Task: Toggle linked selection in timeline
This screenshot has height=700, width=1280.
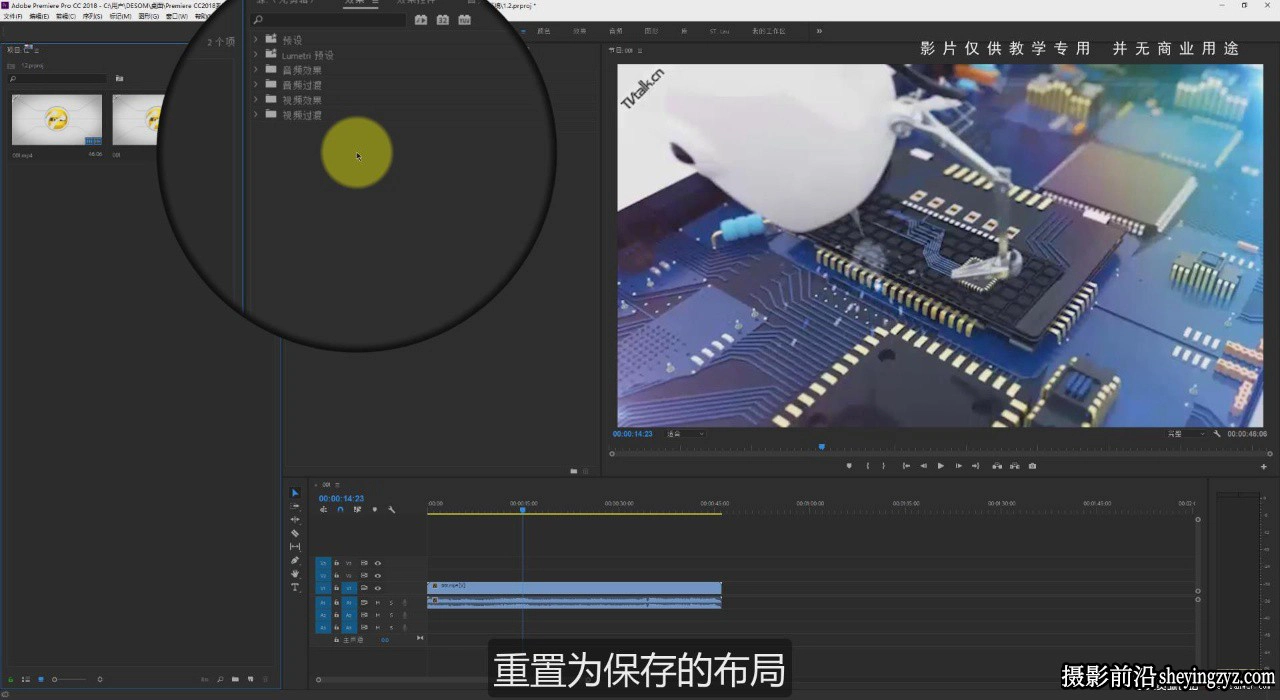Action: [x=357, y=510]
